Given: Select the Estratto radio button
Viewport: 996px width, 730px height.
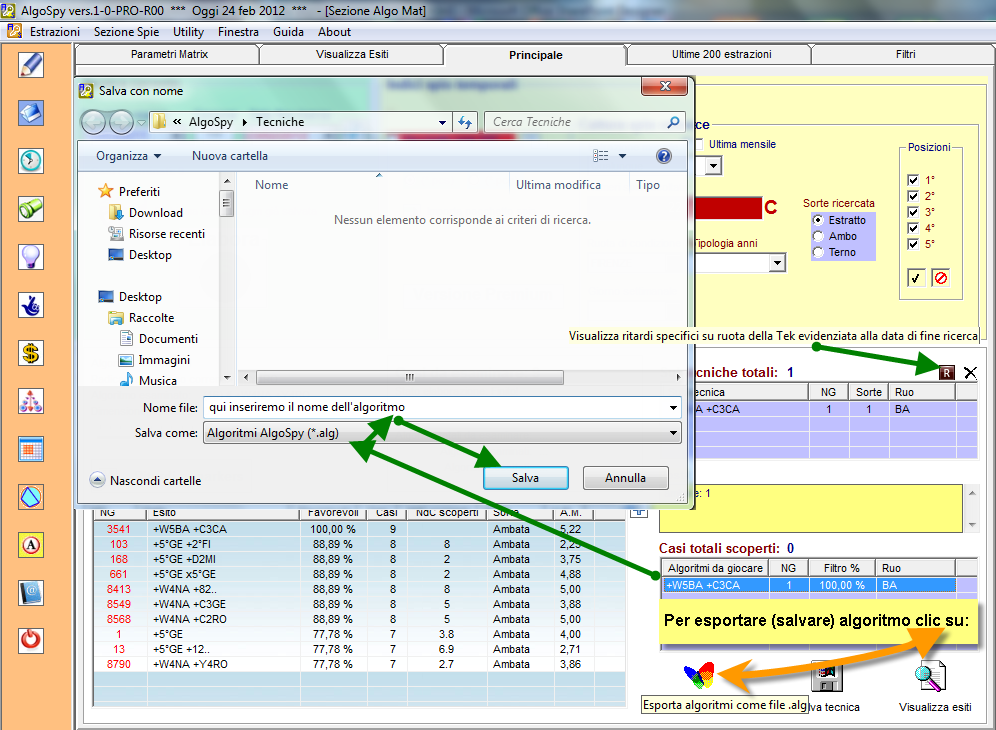Looking at the screenshot, I should pyautogui.click(x=818, y=220).
